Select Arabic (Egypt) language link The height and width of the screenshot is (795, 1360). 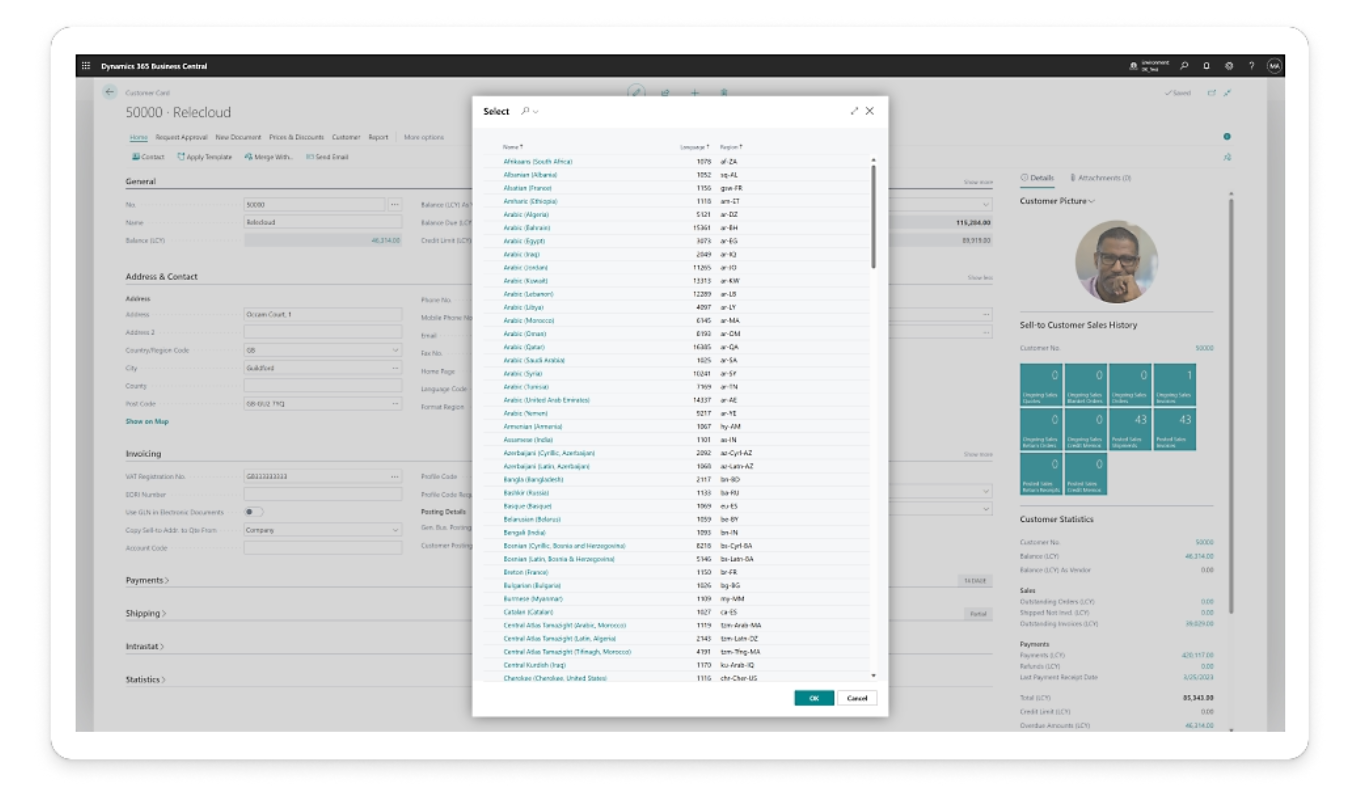(x=526, y=241)
